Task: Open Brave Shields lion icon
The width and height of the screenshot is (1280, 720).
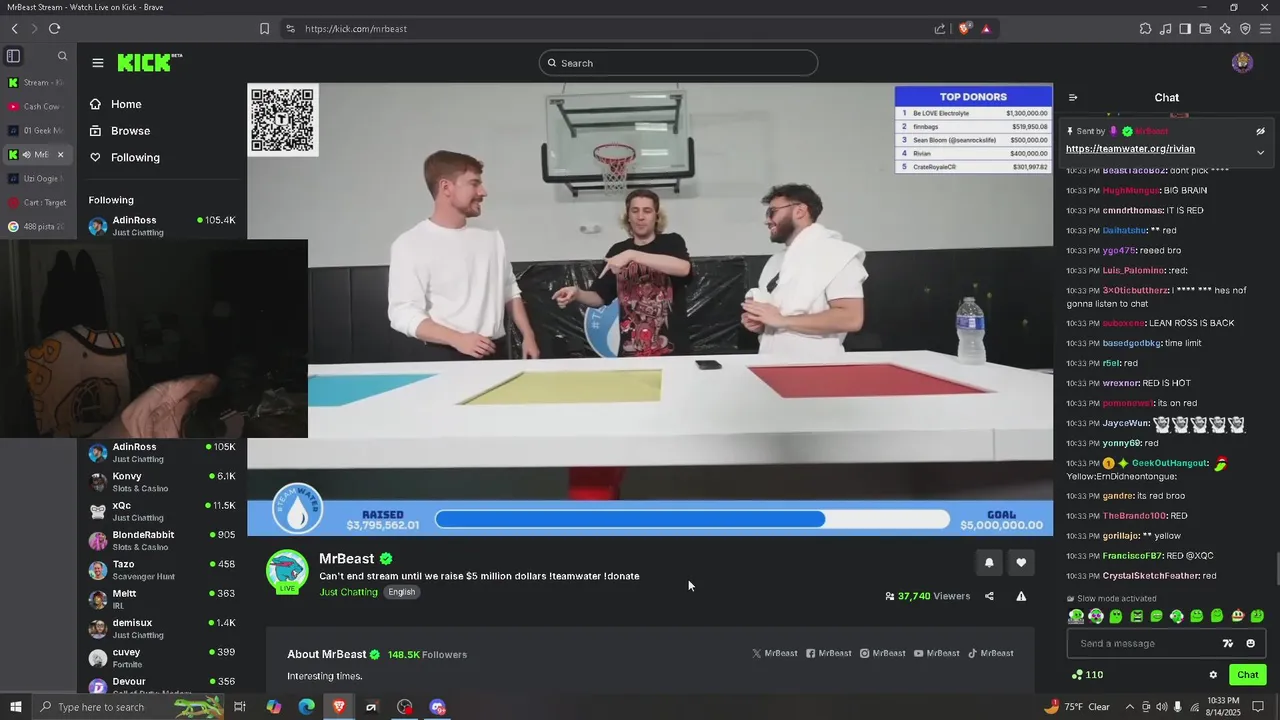Action: (964, 29)
